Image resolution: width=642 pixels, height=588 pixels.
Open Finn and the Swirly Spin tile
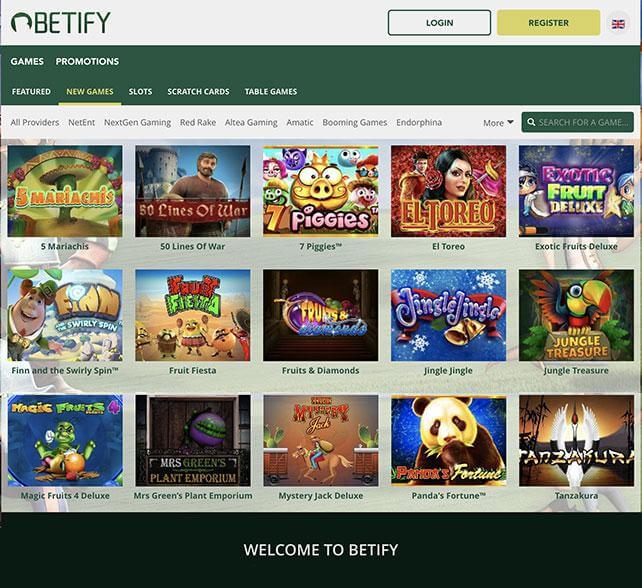65,315
